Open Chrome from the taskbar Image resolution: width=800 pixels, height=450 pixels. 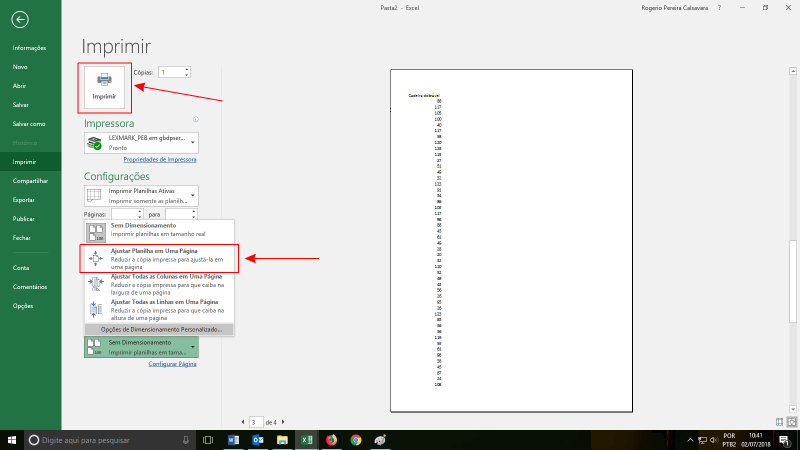pos(356,439)
